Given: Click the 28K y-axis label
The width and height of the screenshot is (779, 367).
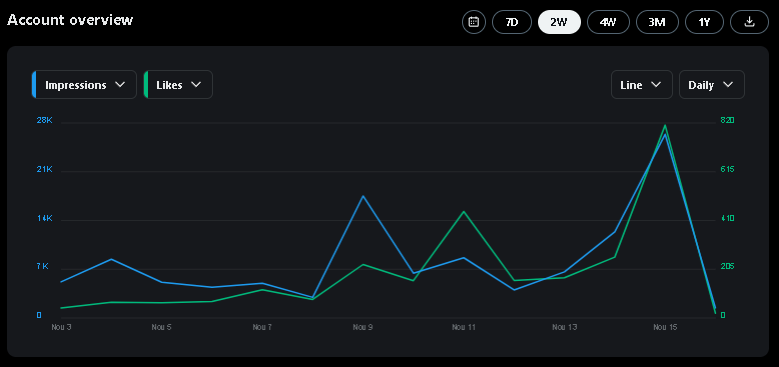Looking at the screenshot, I should tap(45, 121).
